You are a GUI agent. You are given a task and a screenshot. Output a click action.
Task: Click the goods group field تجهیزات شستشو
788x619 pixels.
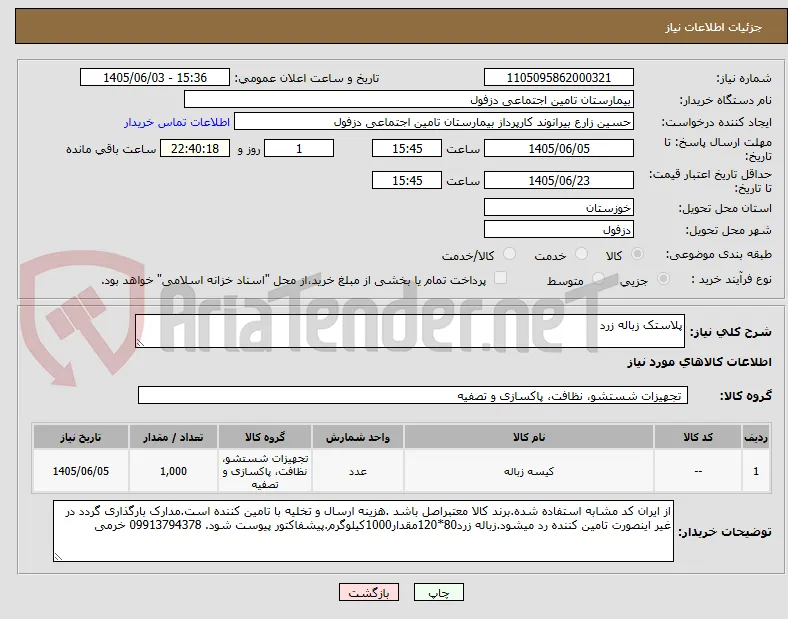click(x=413, y=395)
